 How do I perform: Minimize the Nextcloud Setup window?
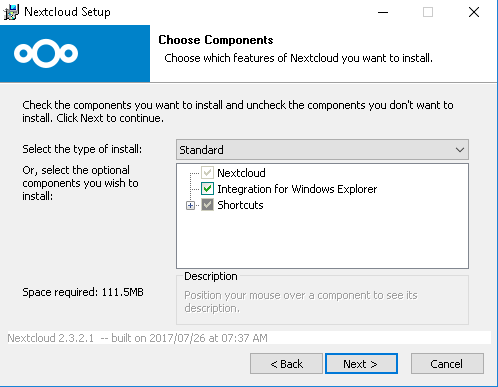click(x=383, y=12)
